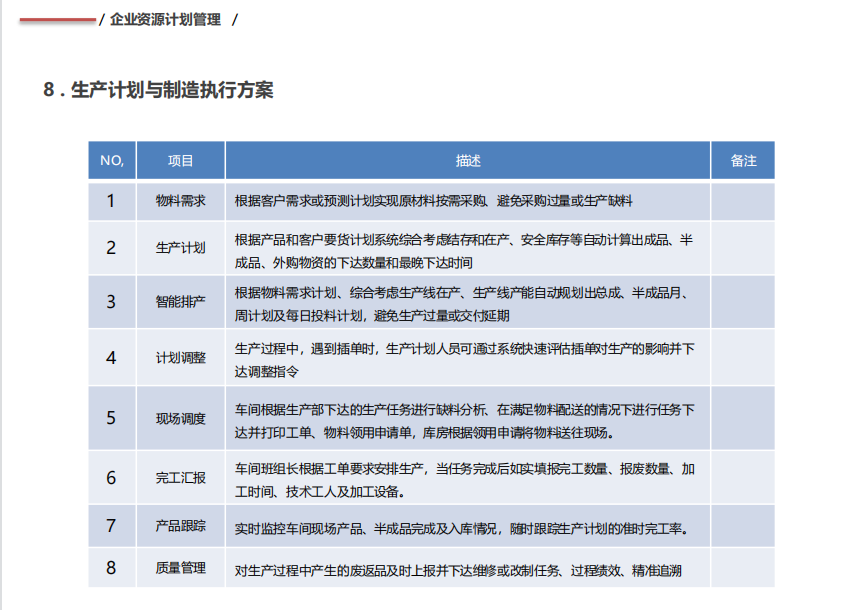Click the empty 备注 cell in row 5
Image resolution: width=861 pixels, height=610 pixels.
pyautogui.click(x=743, y=418)
